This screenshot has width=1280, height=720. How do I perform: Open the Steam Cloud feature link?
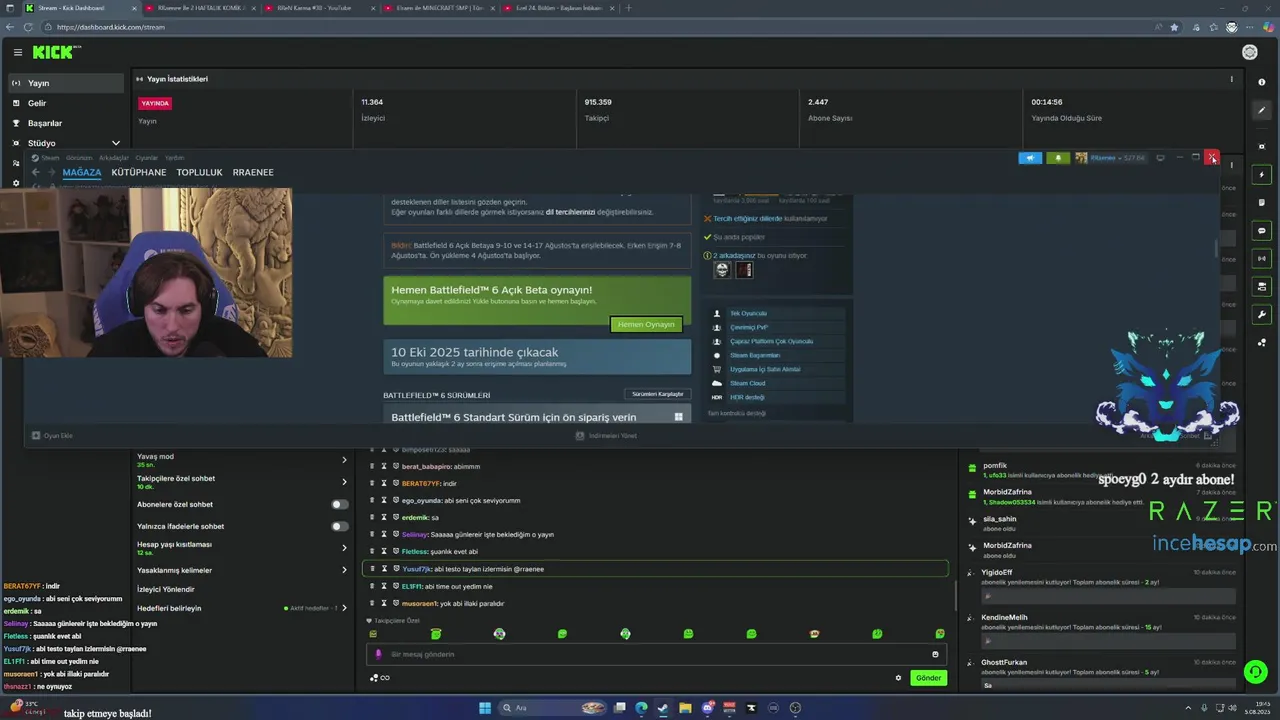tap(747, 383)
